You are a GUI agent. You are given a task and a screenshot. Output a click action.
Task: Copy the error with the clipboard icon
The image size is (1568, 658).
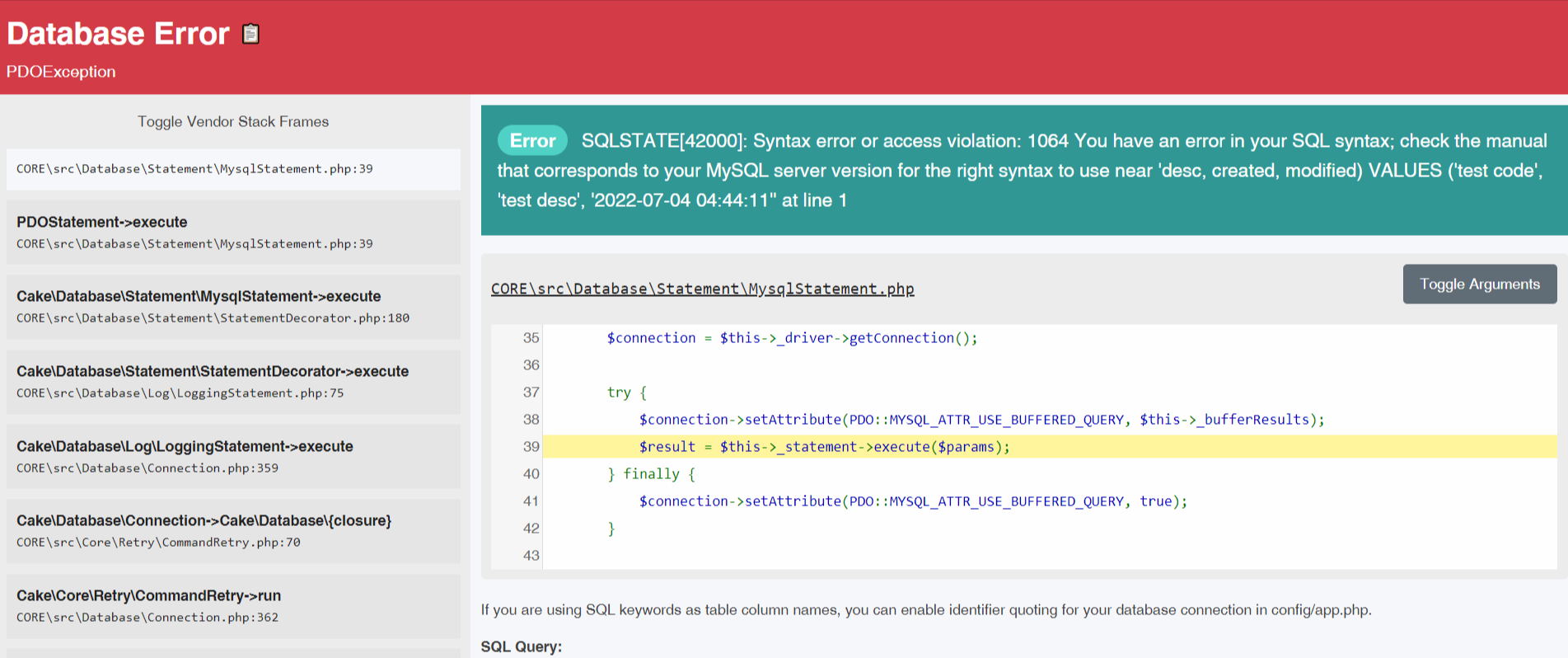250,34
